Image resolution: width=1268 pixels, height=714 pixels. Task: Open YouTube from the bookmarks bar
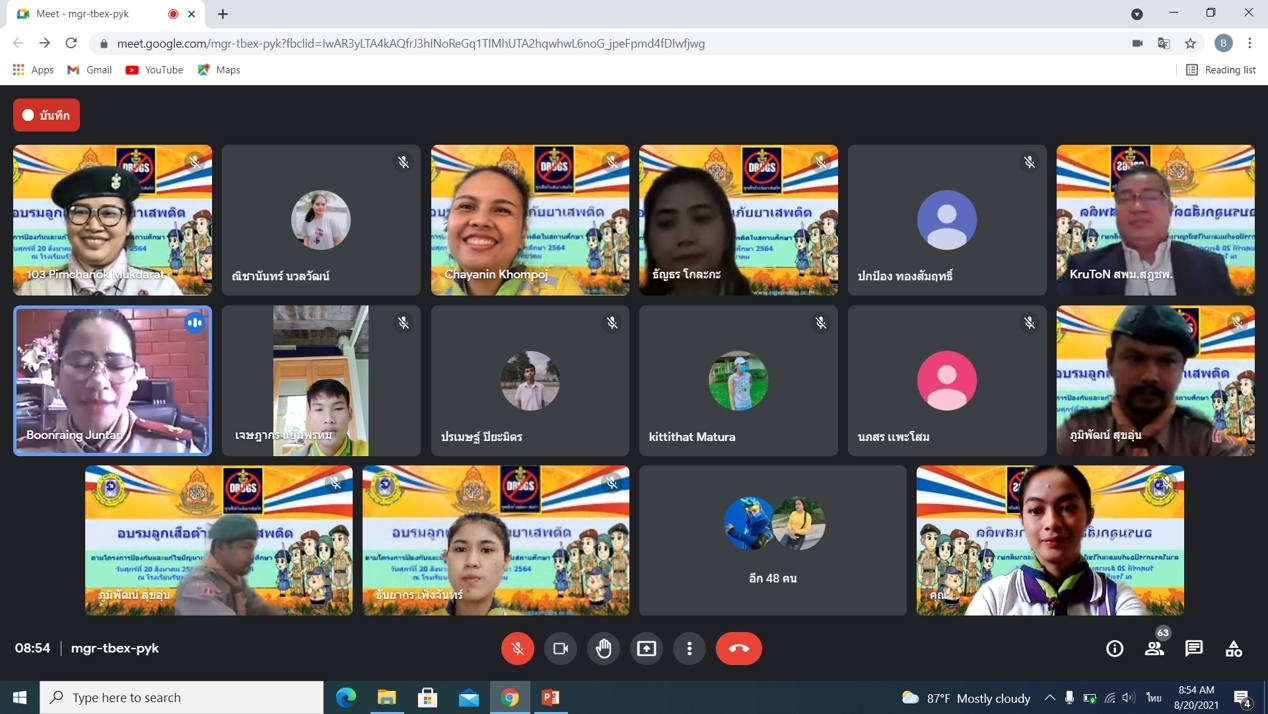point(154,70)
